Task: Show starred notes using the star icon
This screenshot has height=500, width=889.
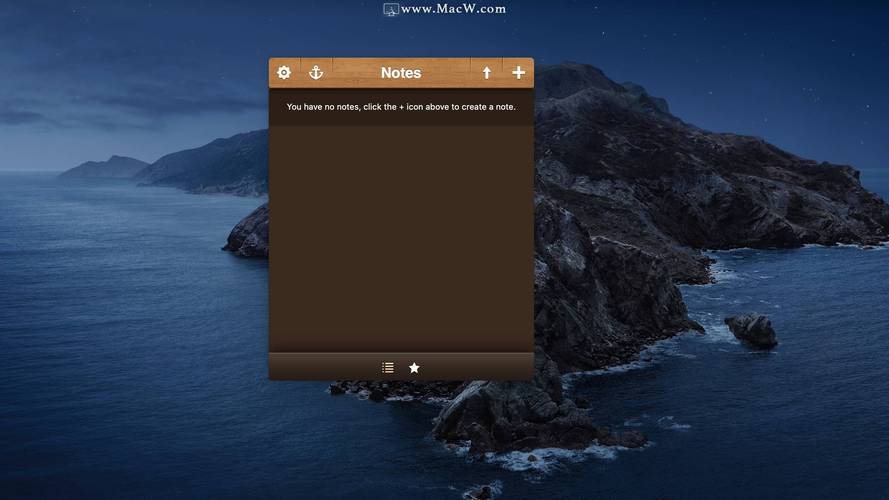Action: pos(414,368)
